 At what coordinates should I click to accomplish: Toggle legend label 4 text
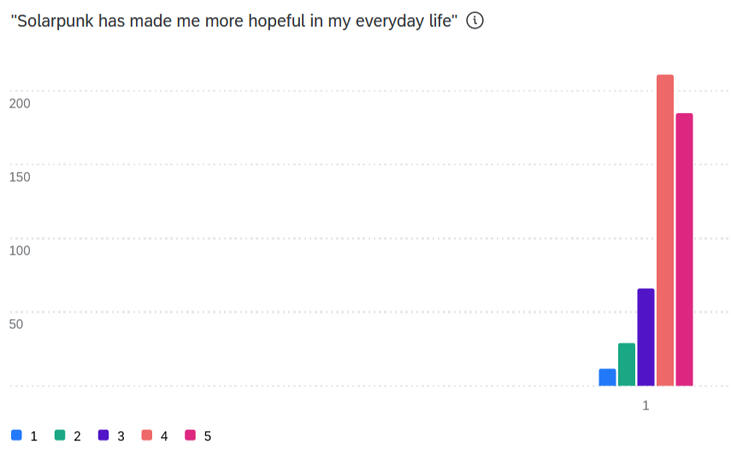tap(164, 436)
